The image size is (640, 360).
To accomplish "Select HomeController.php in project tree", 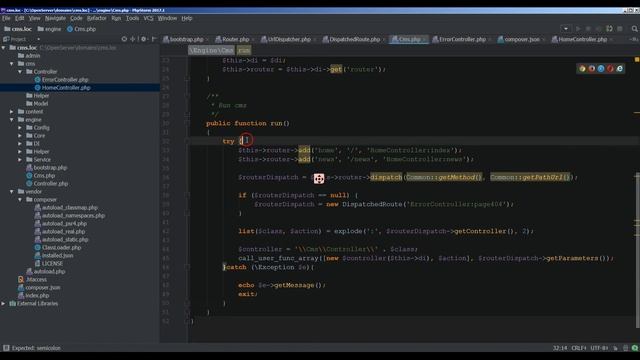I will [66, 88].
